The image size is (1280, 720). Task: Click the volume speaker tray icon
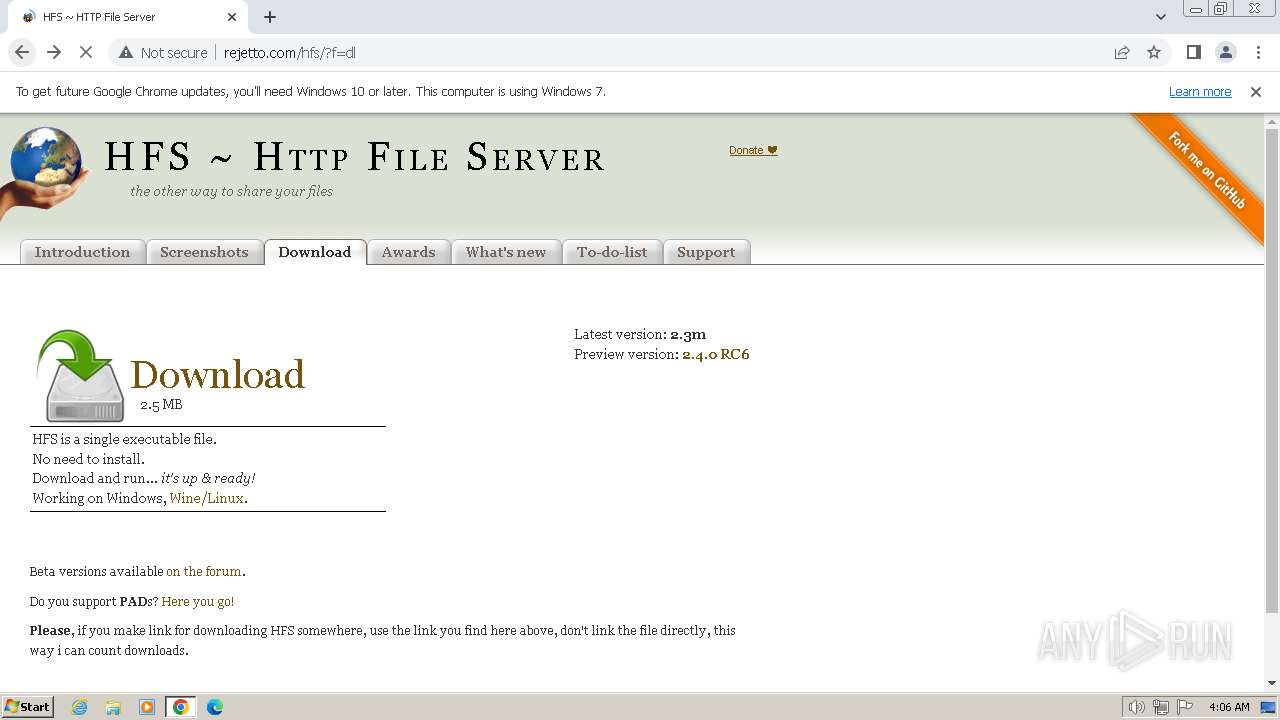click(1136, 707)
